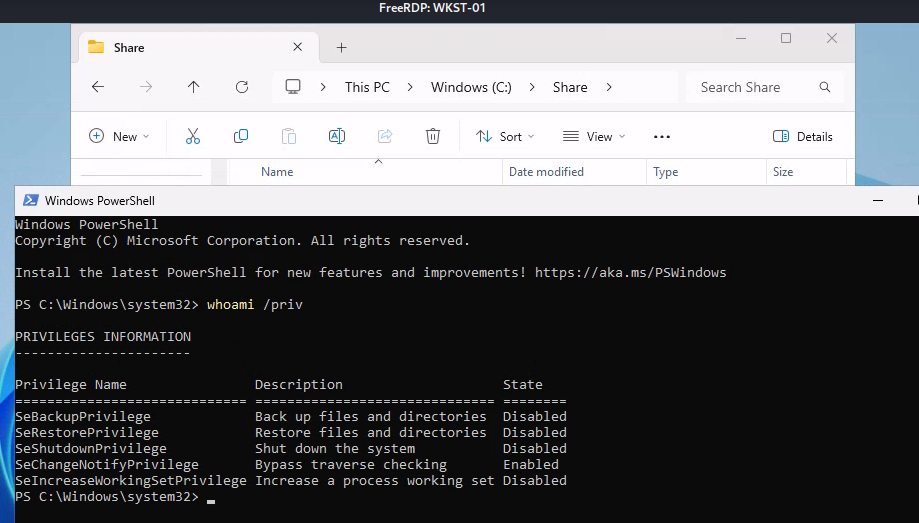Go back with the left arrow
The width and height of the screenshot is (919, 523).
(98, 87)
